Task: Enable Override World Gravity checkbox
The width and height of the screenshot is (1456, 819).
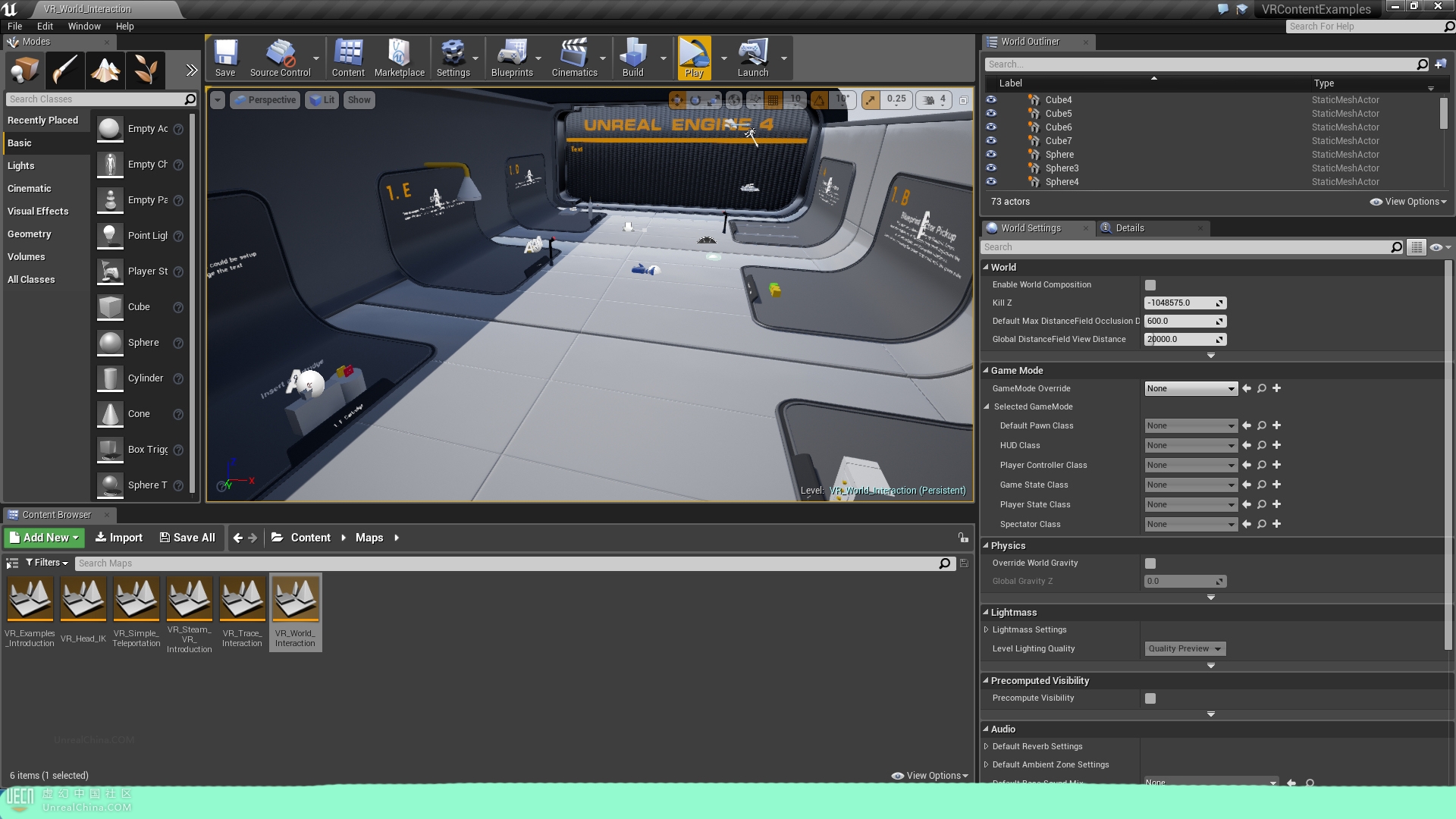Action: [x=1150, y=563]
